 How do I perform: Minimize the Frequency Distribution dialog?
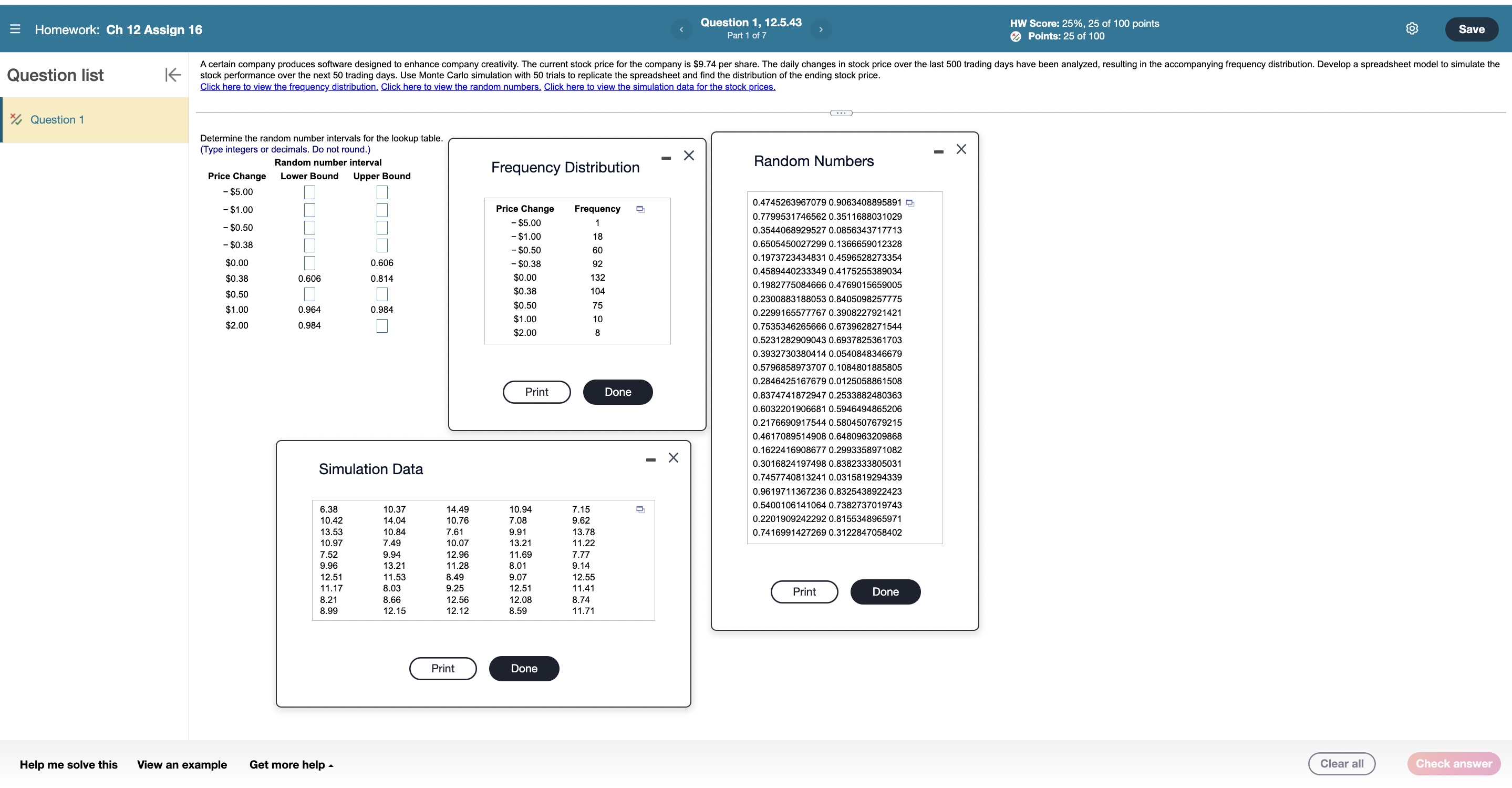pos(666,157)
